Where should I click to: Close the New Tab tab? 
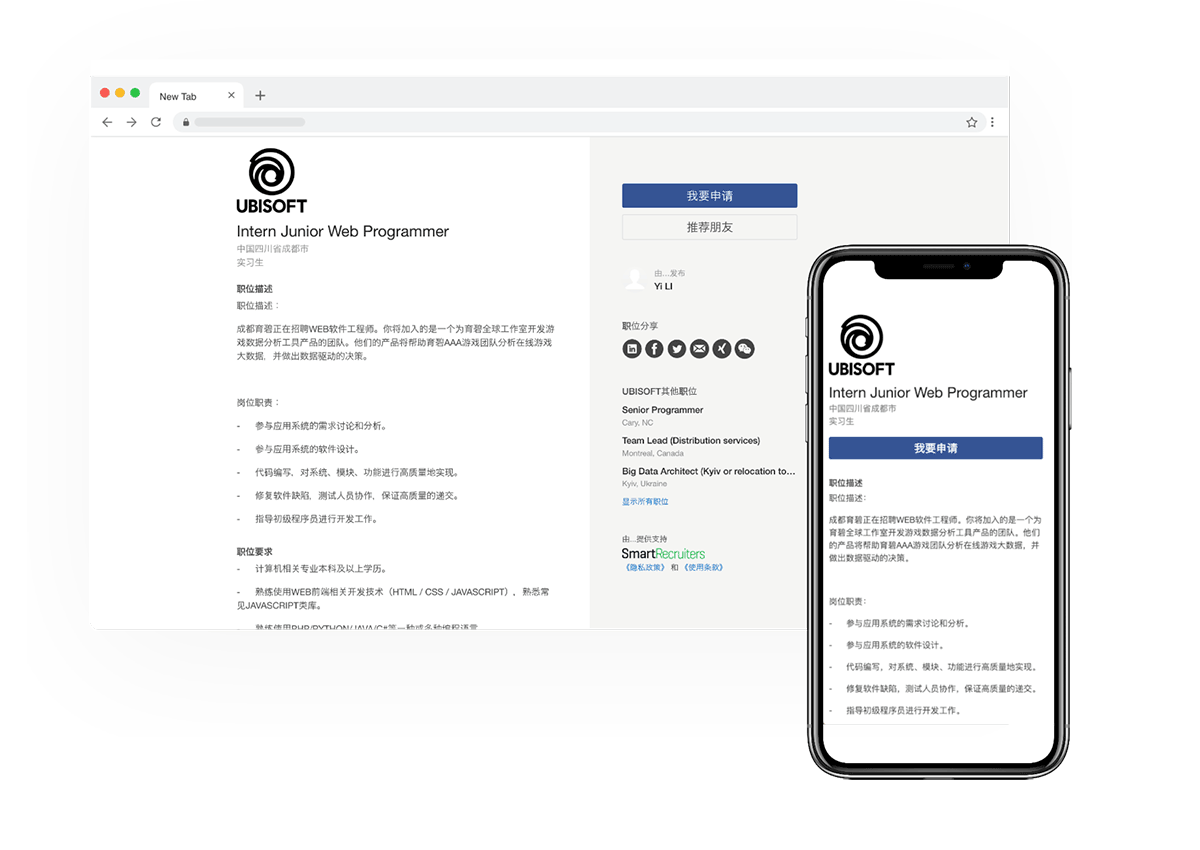tap(232, 96)
